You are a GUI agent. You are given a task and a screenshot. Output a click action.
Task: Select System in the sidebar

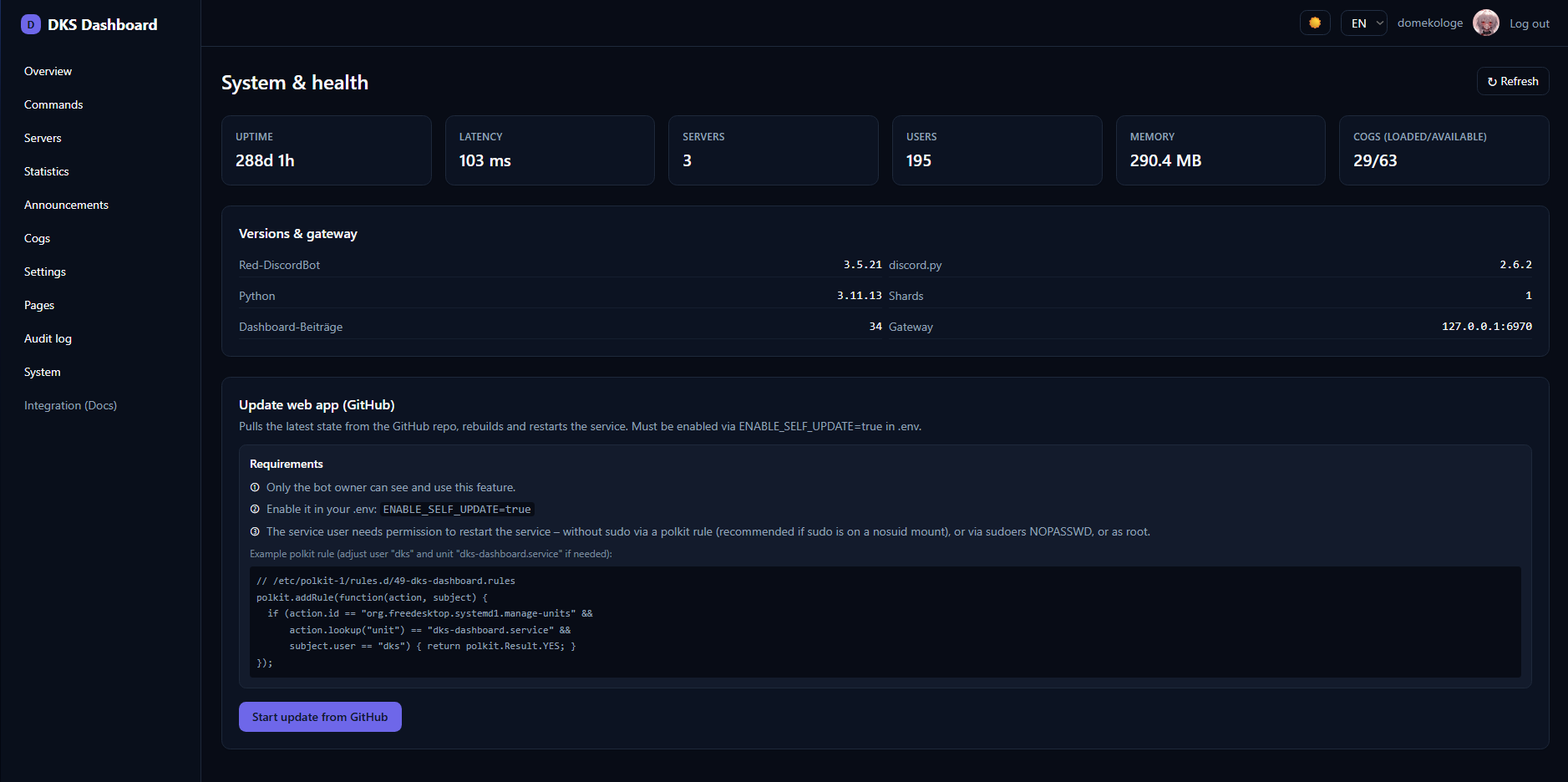coord(43,372)
